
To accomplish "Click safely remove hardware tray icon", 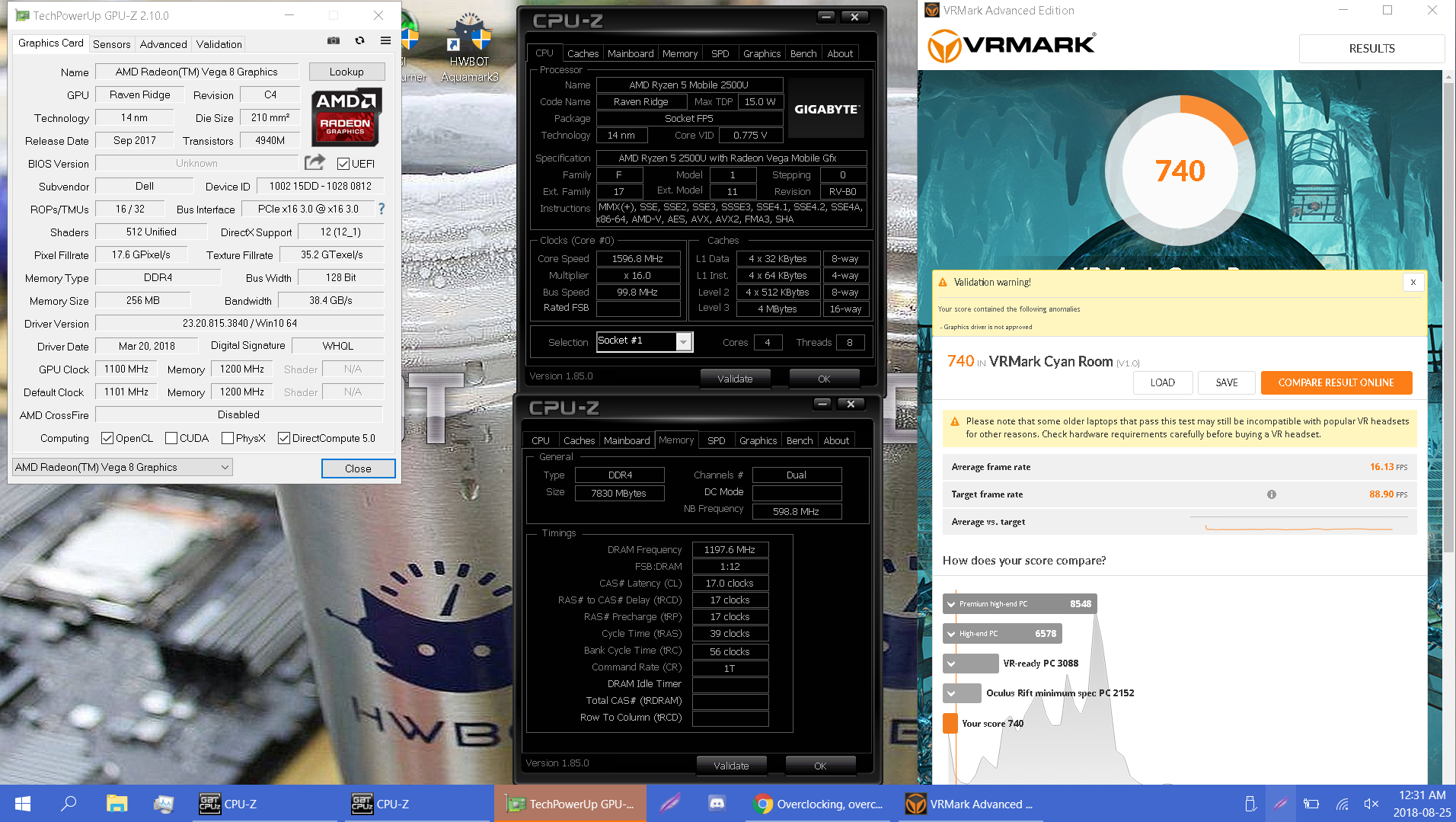I will [1250, 804].
